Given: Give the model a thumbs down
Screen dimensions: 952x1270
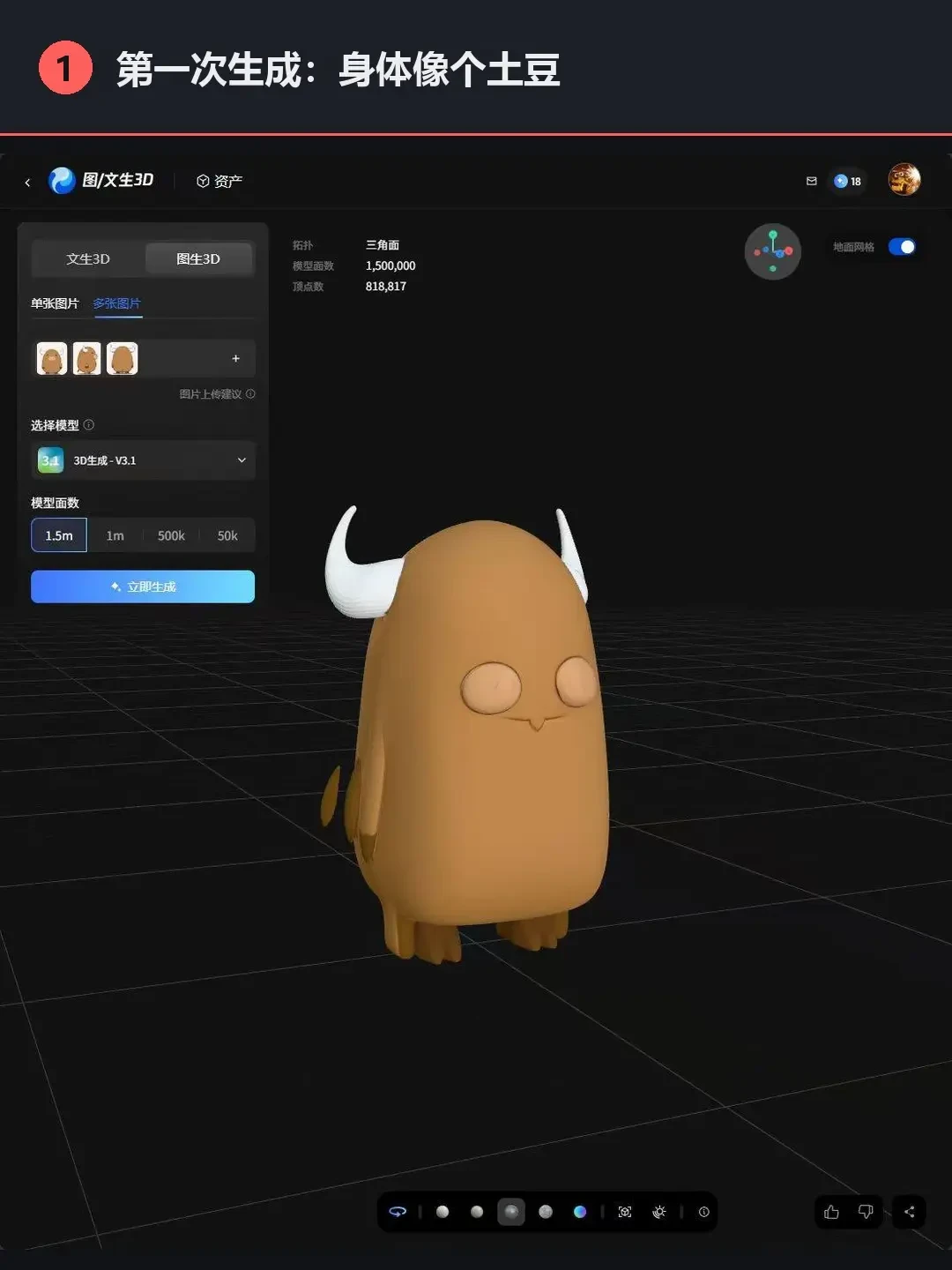Looking at the screenshot, I should 866,1212.
